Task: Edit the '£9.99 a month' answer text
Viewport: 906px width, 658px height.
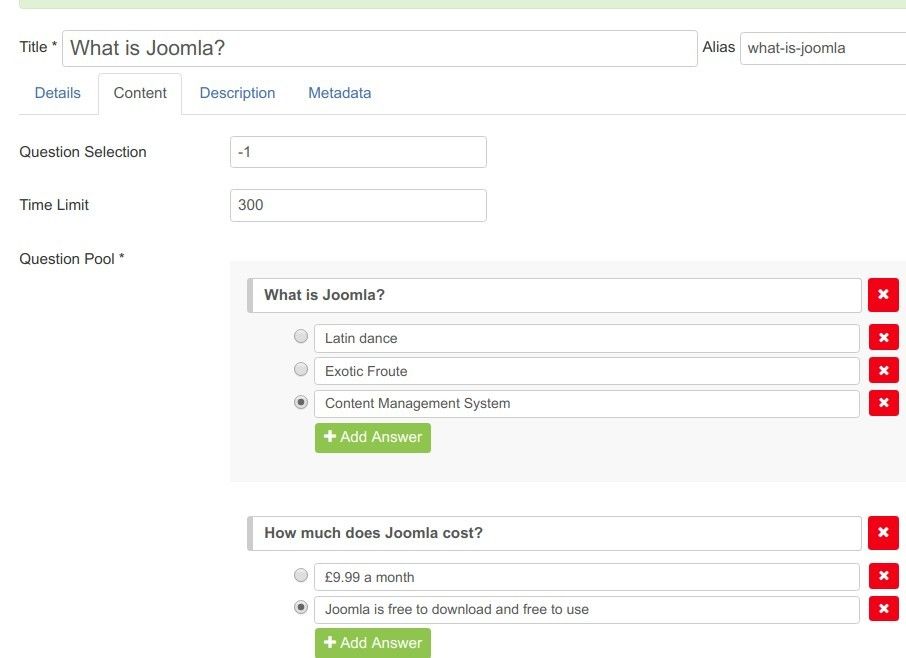Action: click(x=586, y=577)
